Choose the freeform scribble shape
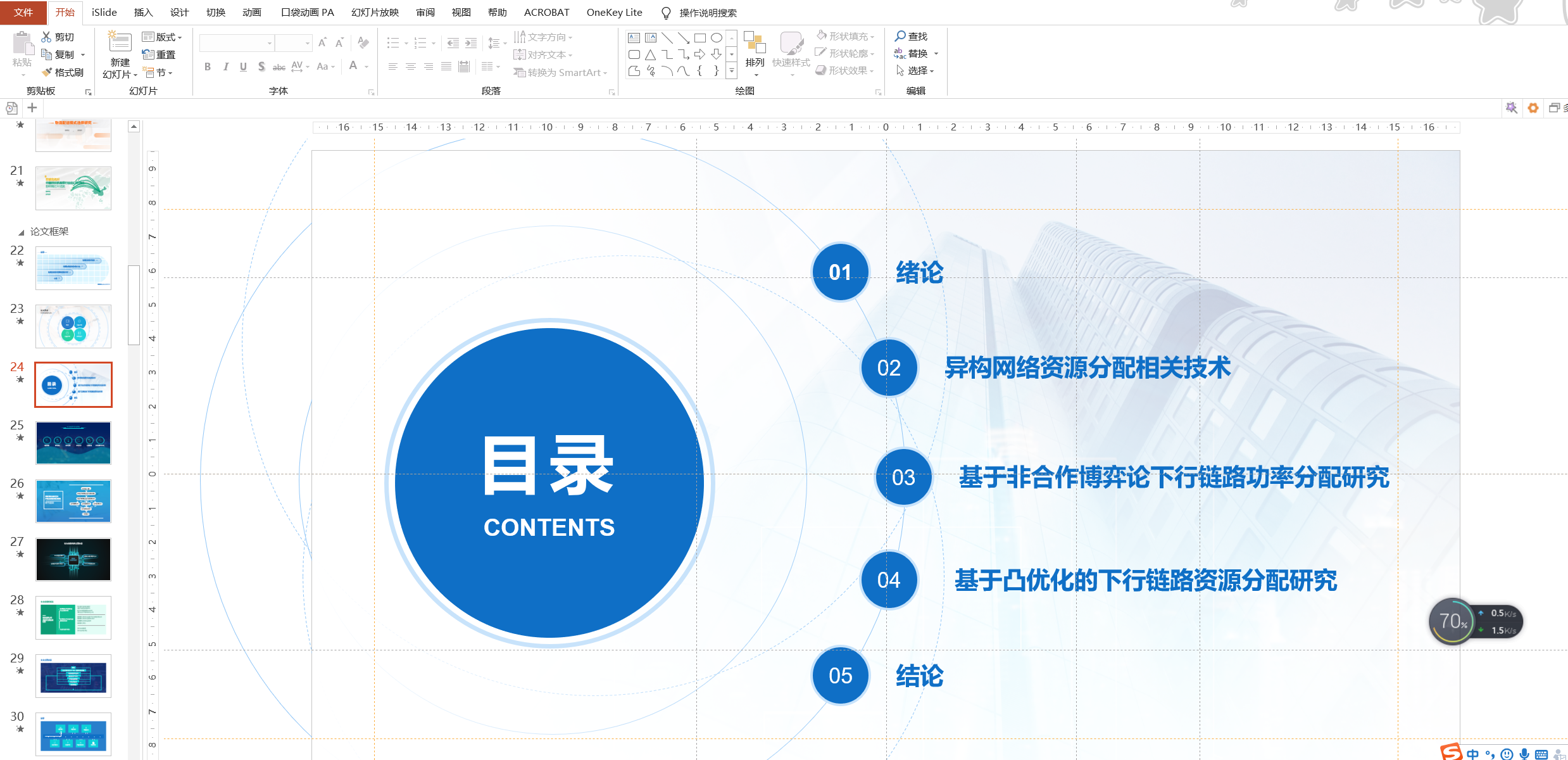 click(x=651, y=71)
